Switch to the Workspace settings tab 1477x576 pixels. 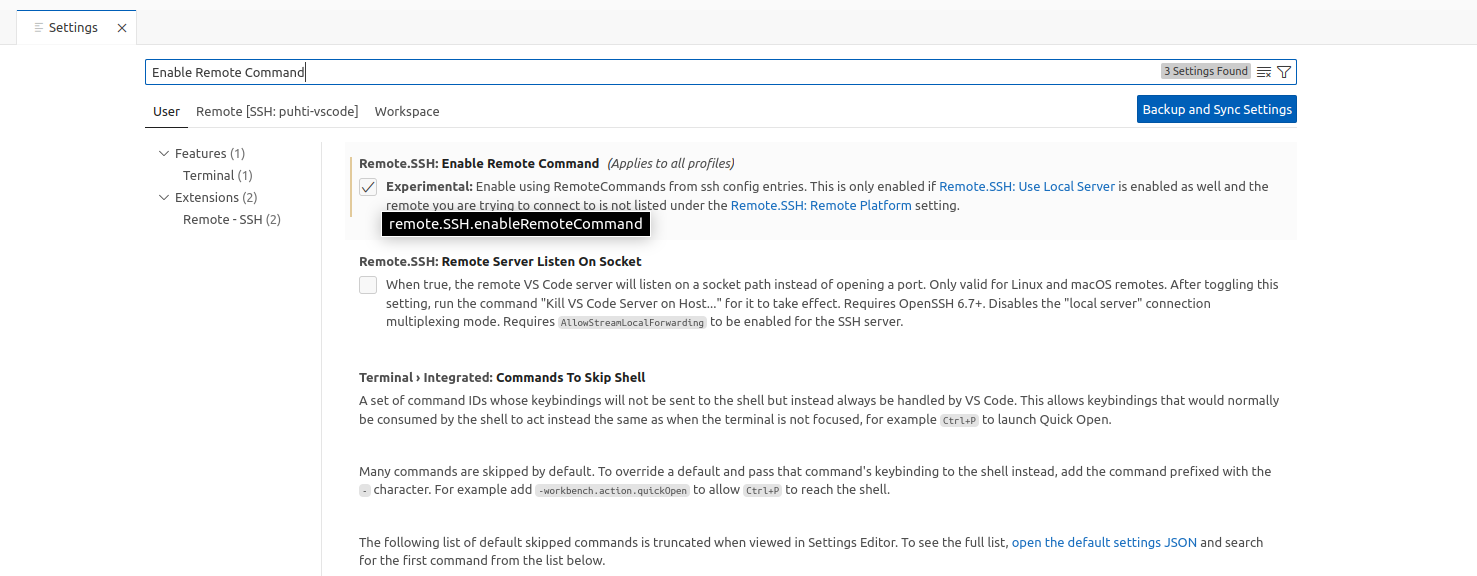pyautogui.click(x=407, y=111)
